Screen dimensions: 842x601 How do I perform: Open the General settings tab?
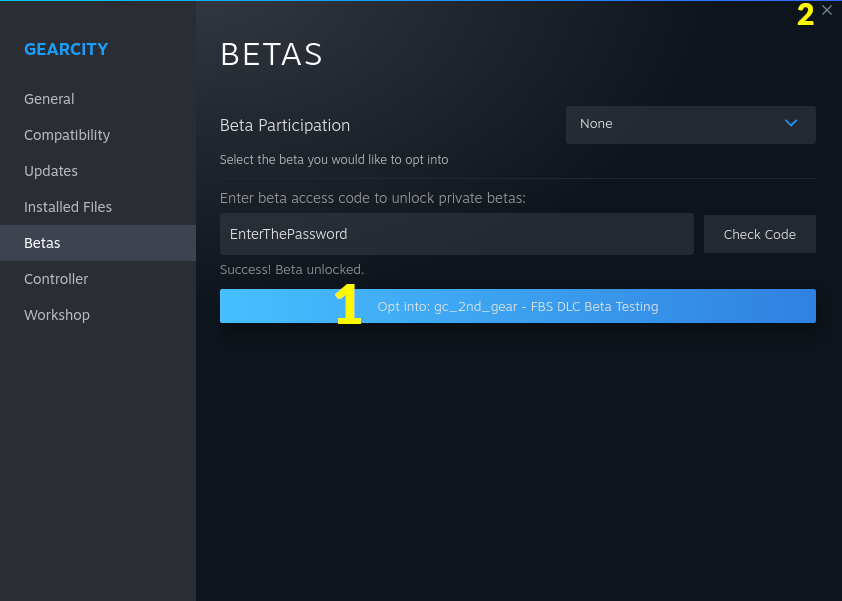tap(49, 99)
